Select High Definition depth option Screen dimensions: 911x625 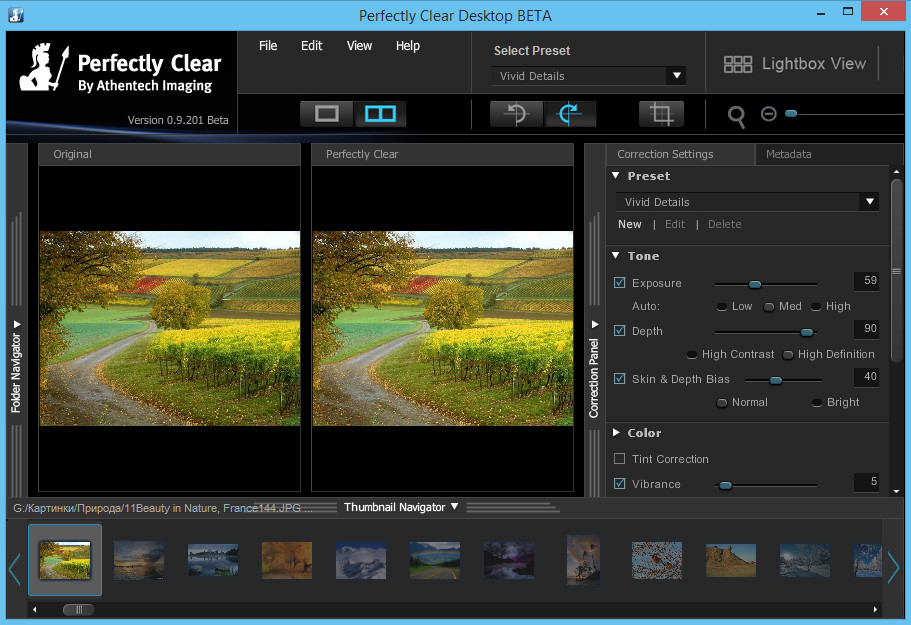coord(788,354)
